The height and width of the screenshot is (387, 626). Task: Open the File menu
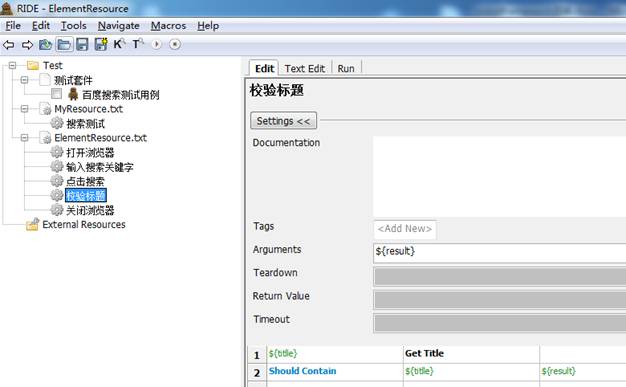[x=13, y=26]
